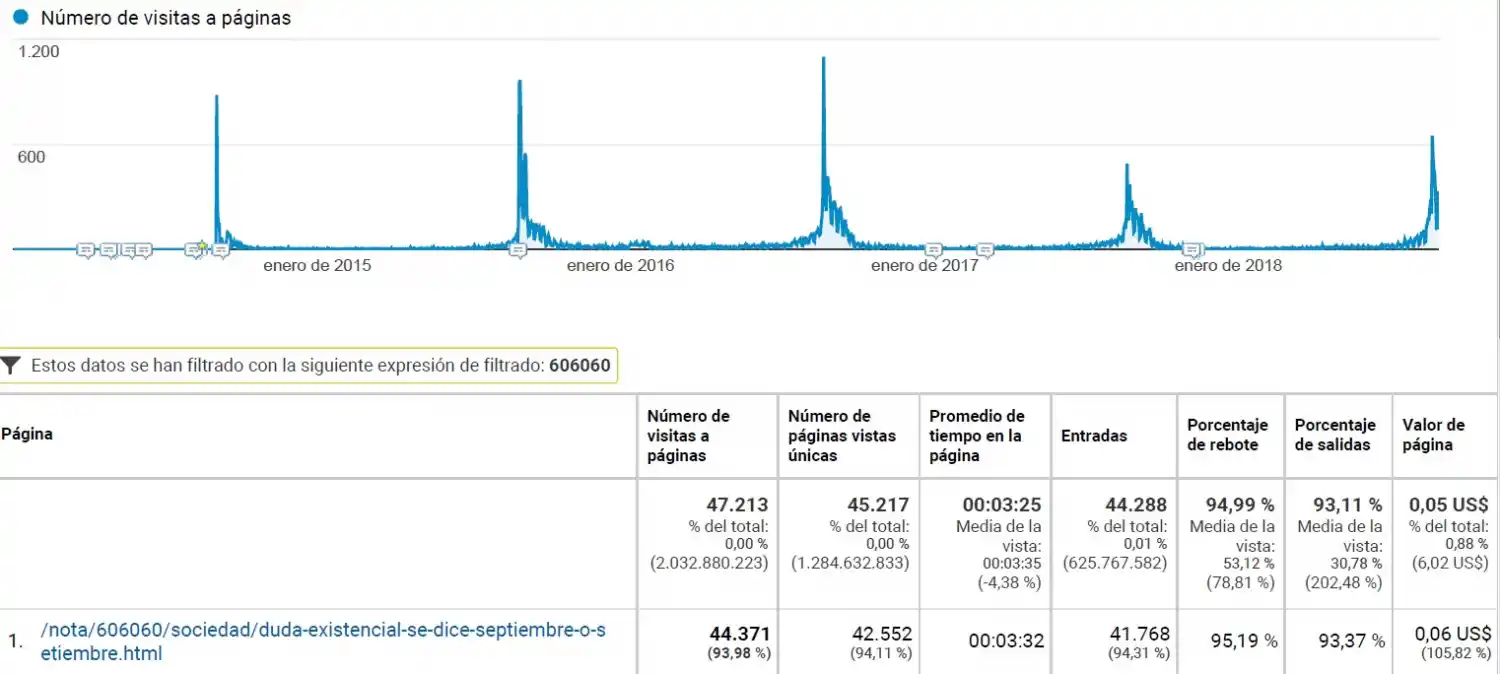Open the second annotation marker from the left
1500x674 pixels.
[109, 250]
